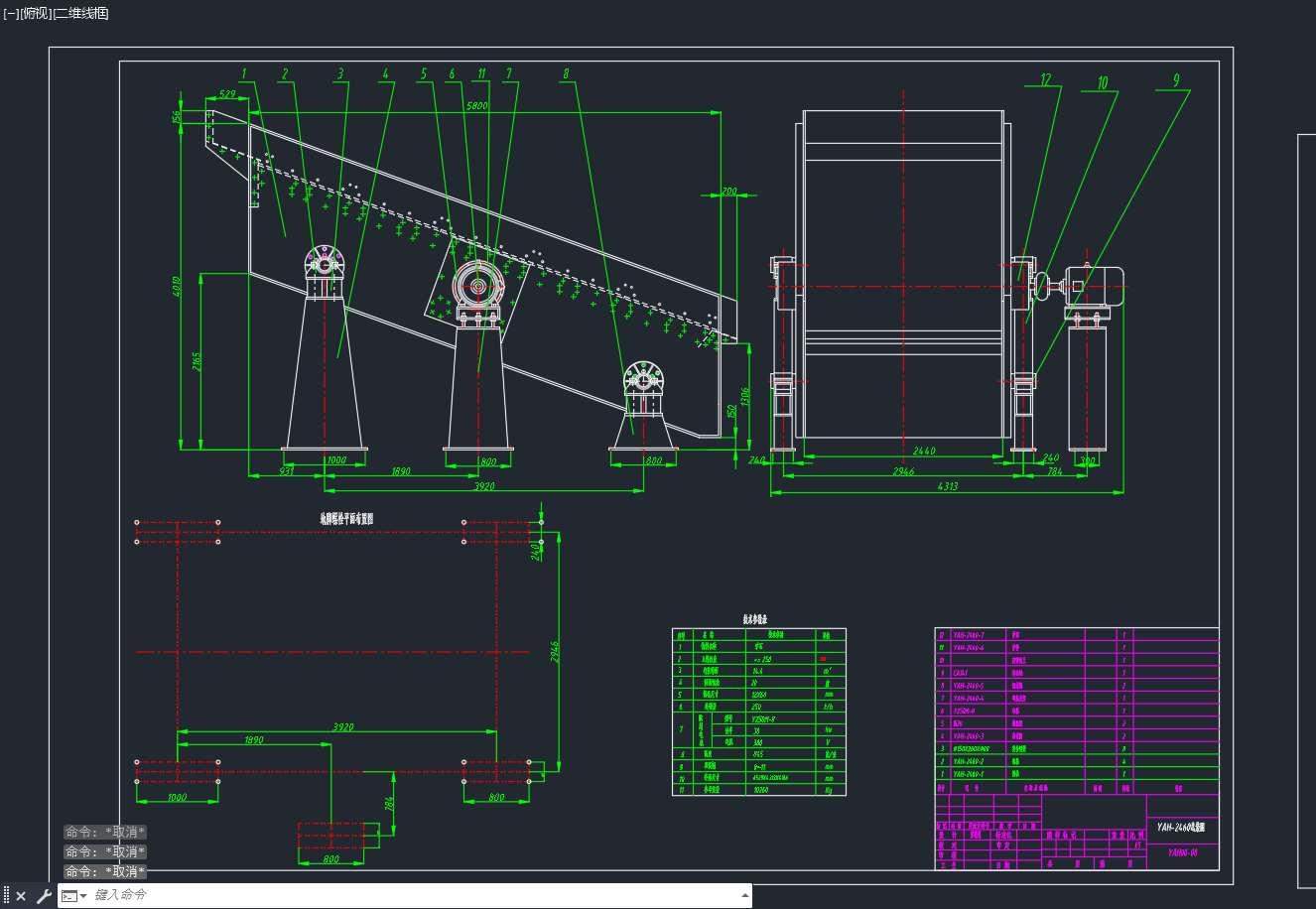Open the [-] viewport controls menu
Screen dimensions: 1316x909
tap(11, 13)
